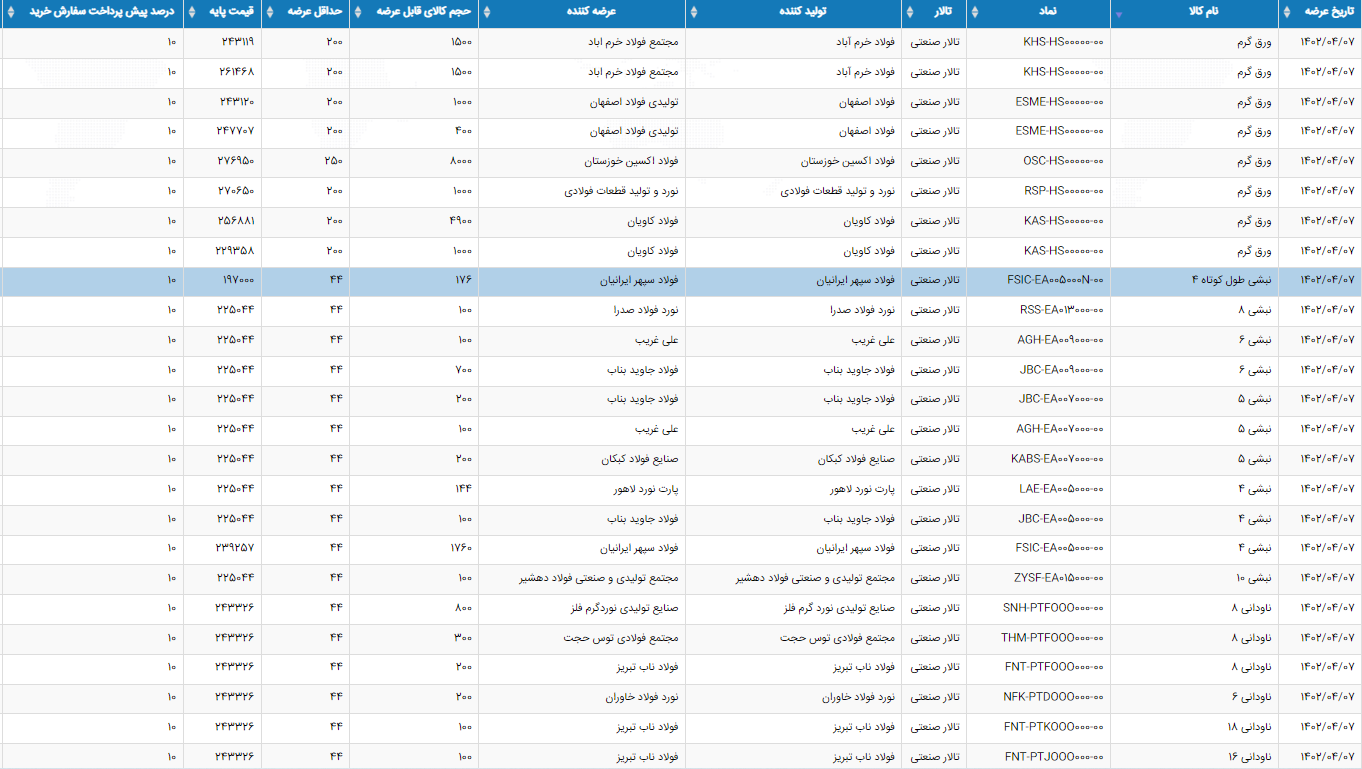Select the product name cell 'ناودانی ۱۶'

click(1249, 757)
